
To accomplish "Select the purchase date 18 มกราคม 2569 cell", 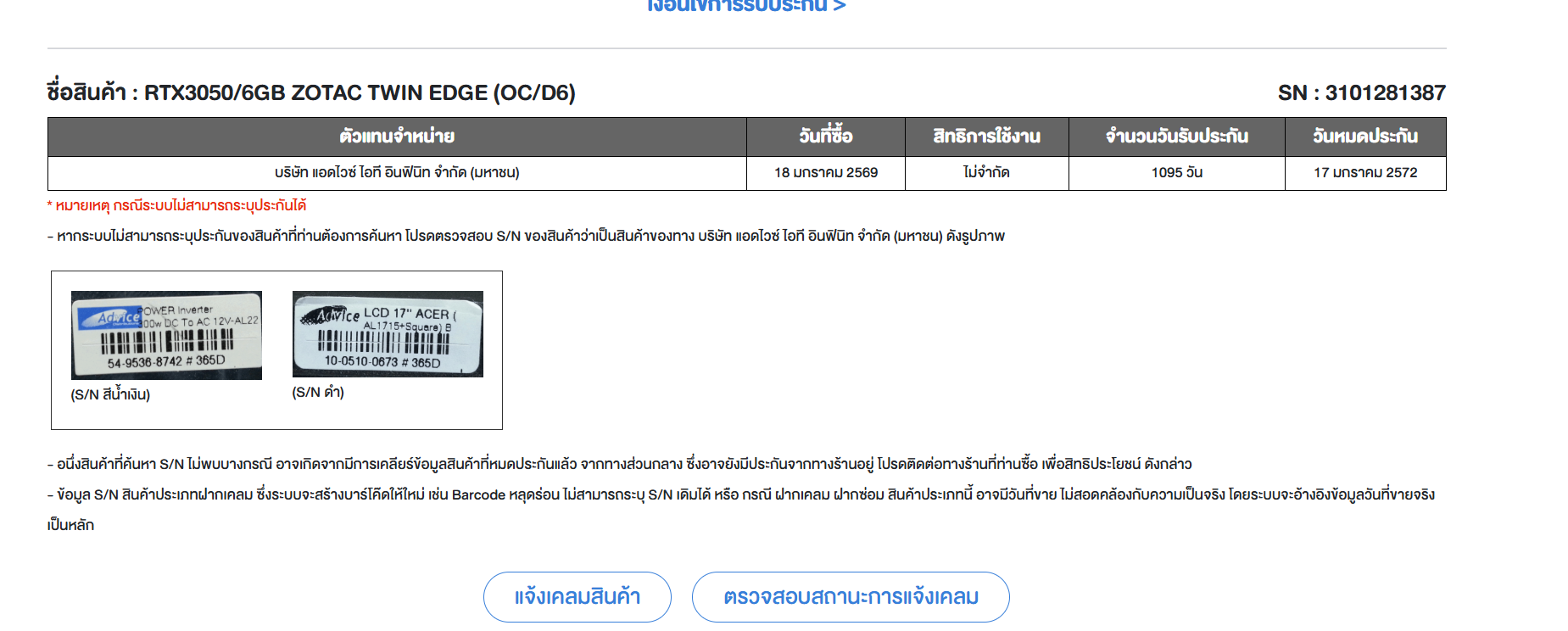I will [825, 173].
